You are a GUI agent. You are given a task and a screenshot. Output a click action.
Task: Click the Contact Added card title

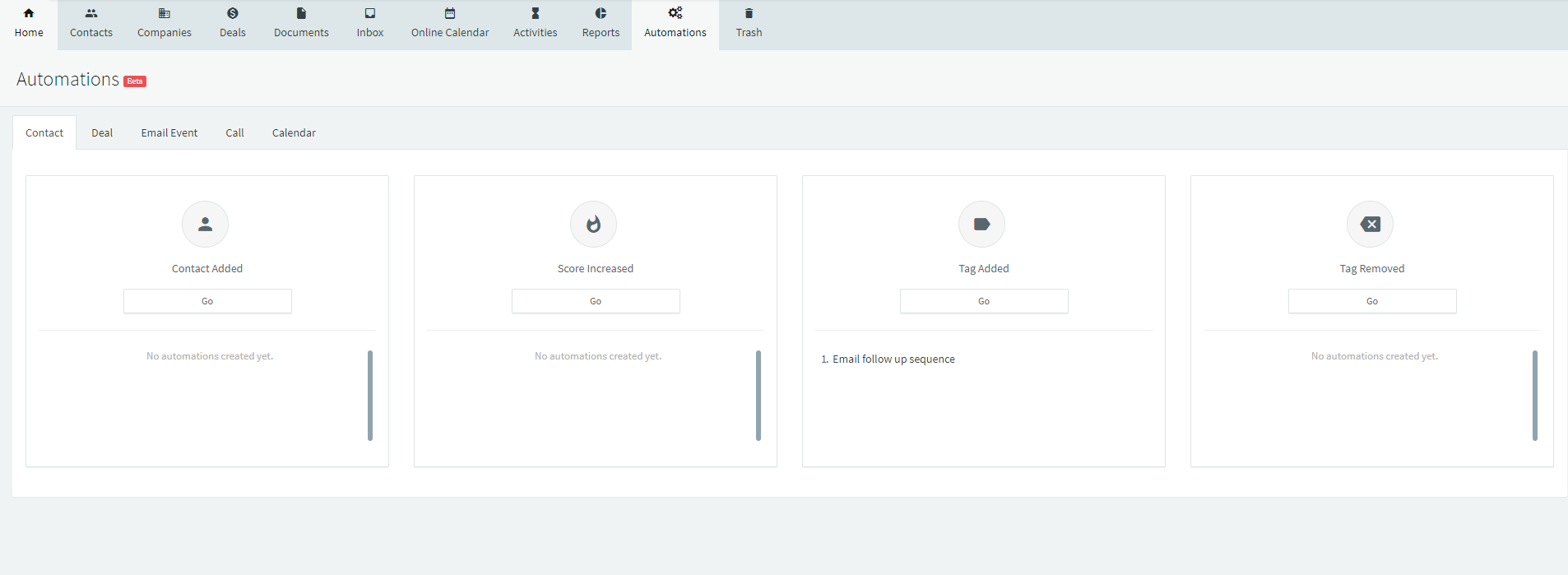tap(207, 269)
